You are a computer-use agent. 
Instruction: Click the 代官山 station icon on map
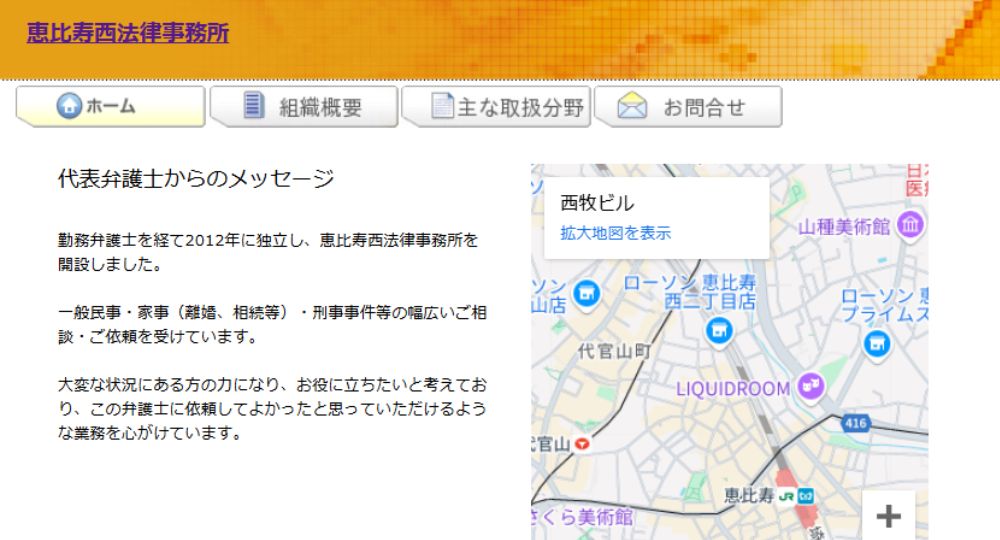[x=582, y=444]
